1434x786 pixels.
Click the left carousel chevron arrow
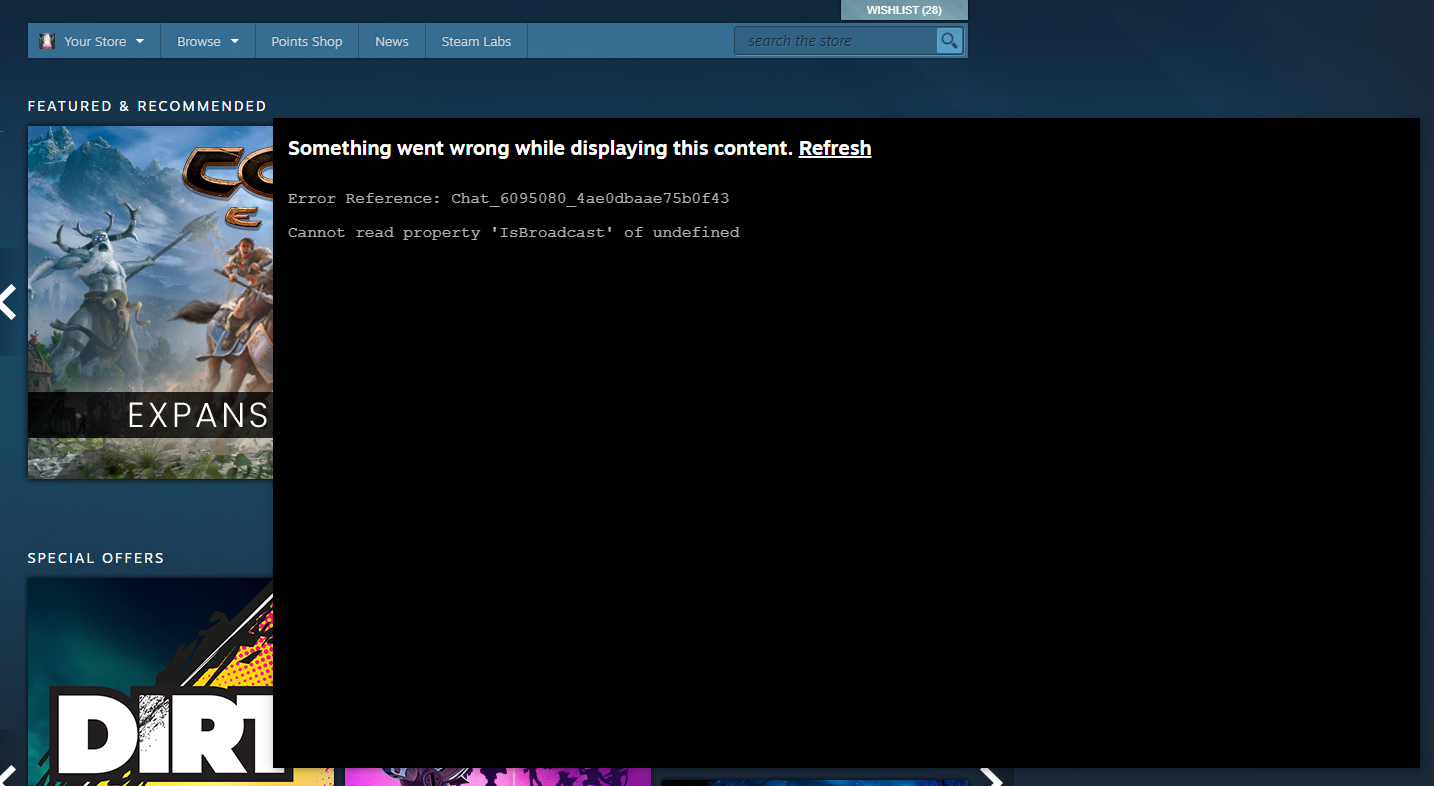pyautogui.click(x=8, y=301)
